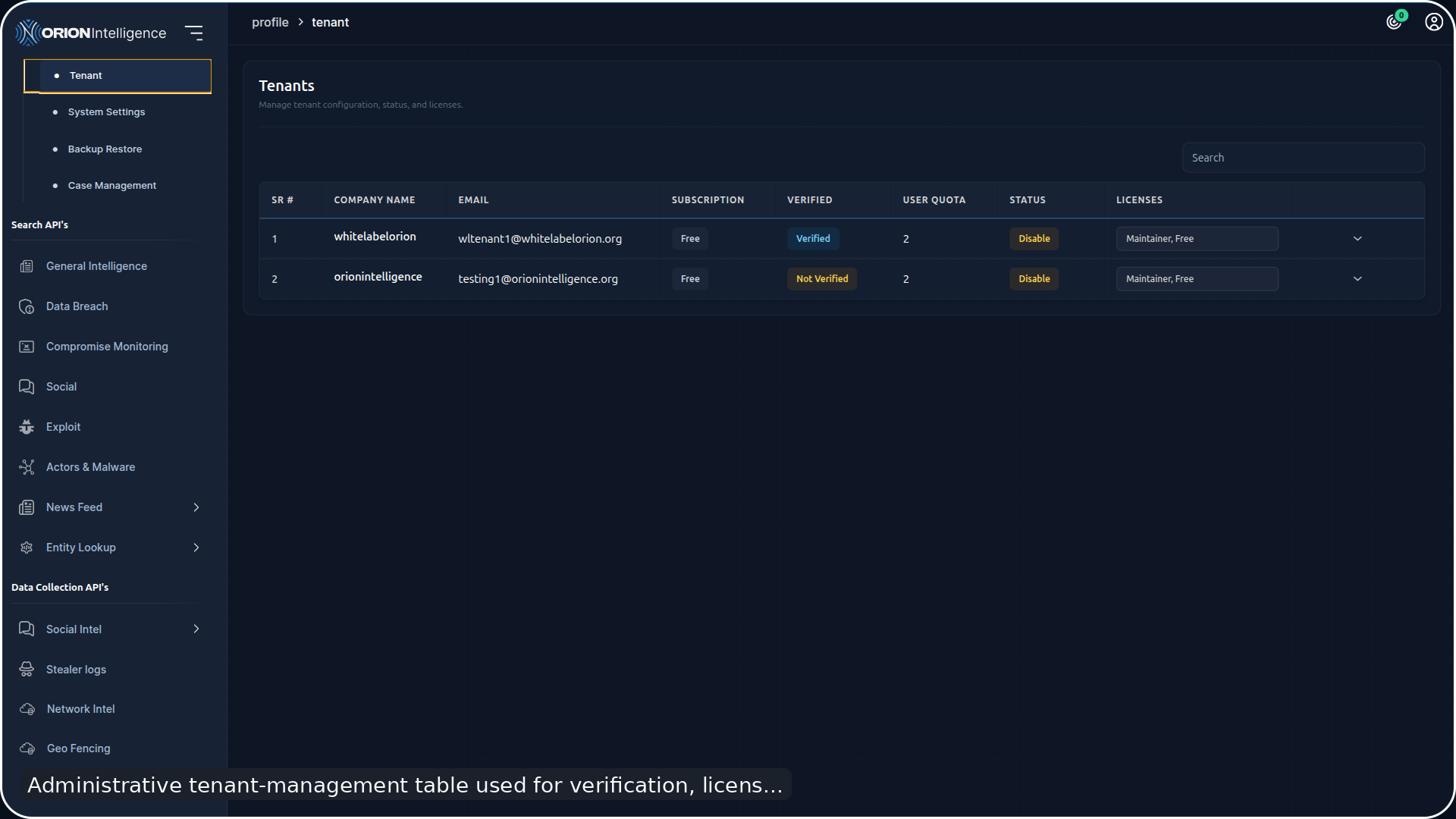Click the Compromise Monitoring sidebar icon
This screenshot has height=819, width=1456.
pos(27,347)
